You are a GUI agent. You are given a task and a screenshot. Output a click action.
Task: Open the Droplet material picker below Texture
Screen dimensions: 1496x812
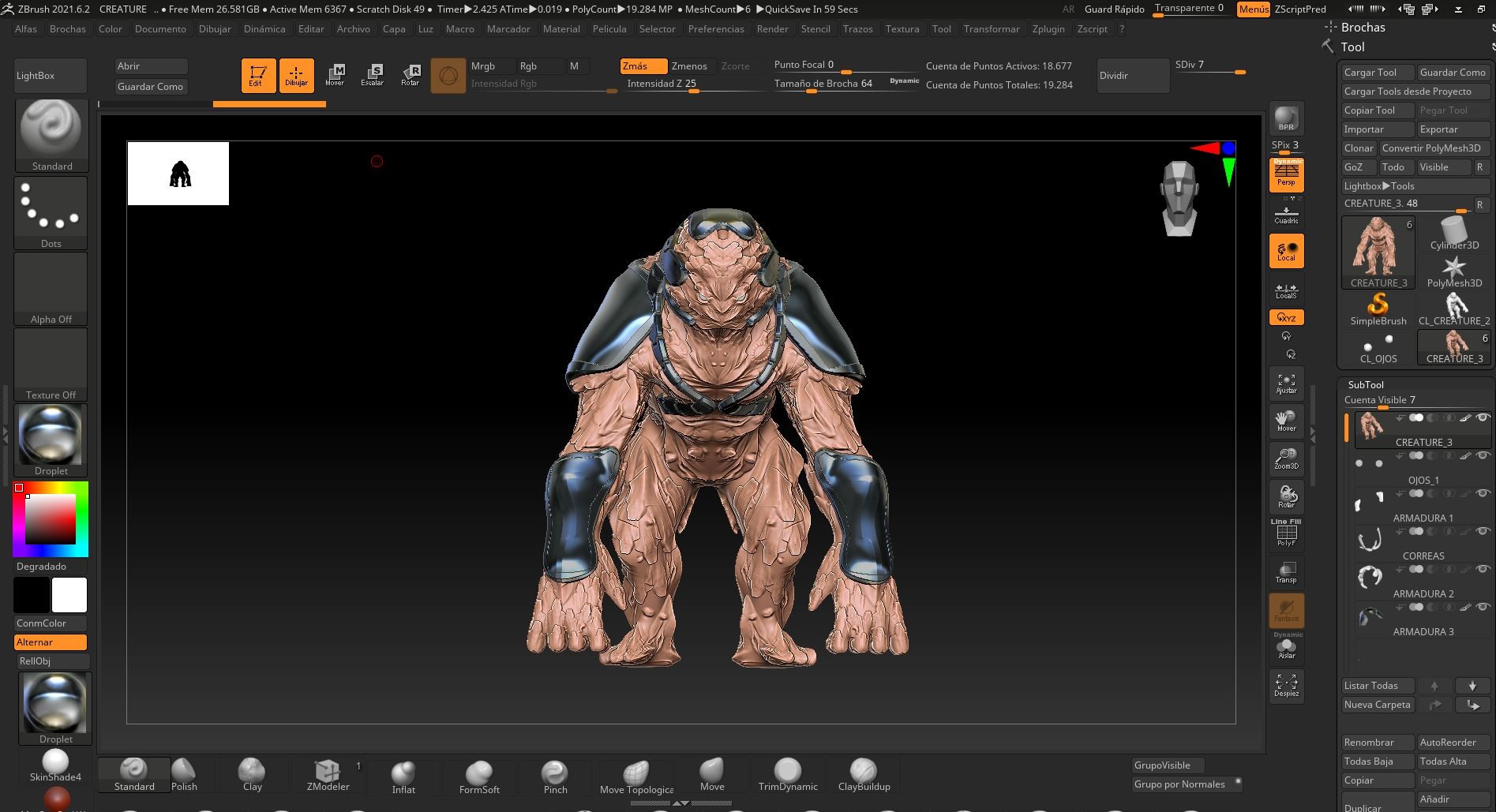[51, 440]
